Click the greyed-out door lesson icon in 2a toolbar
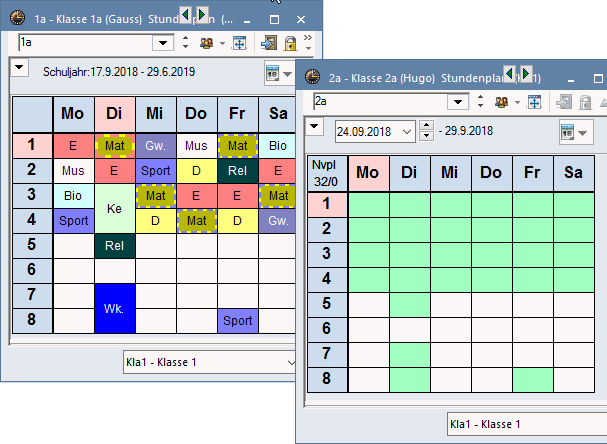Image resolution: width=607 pixels, height=444 pixels. [x=564, y=102]
